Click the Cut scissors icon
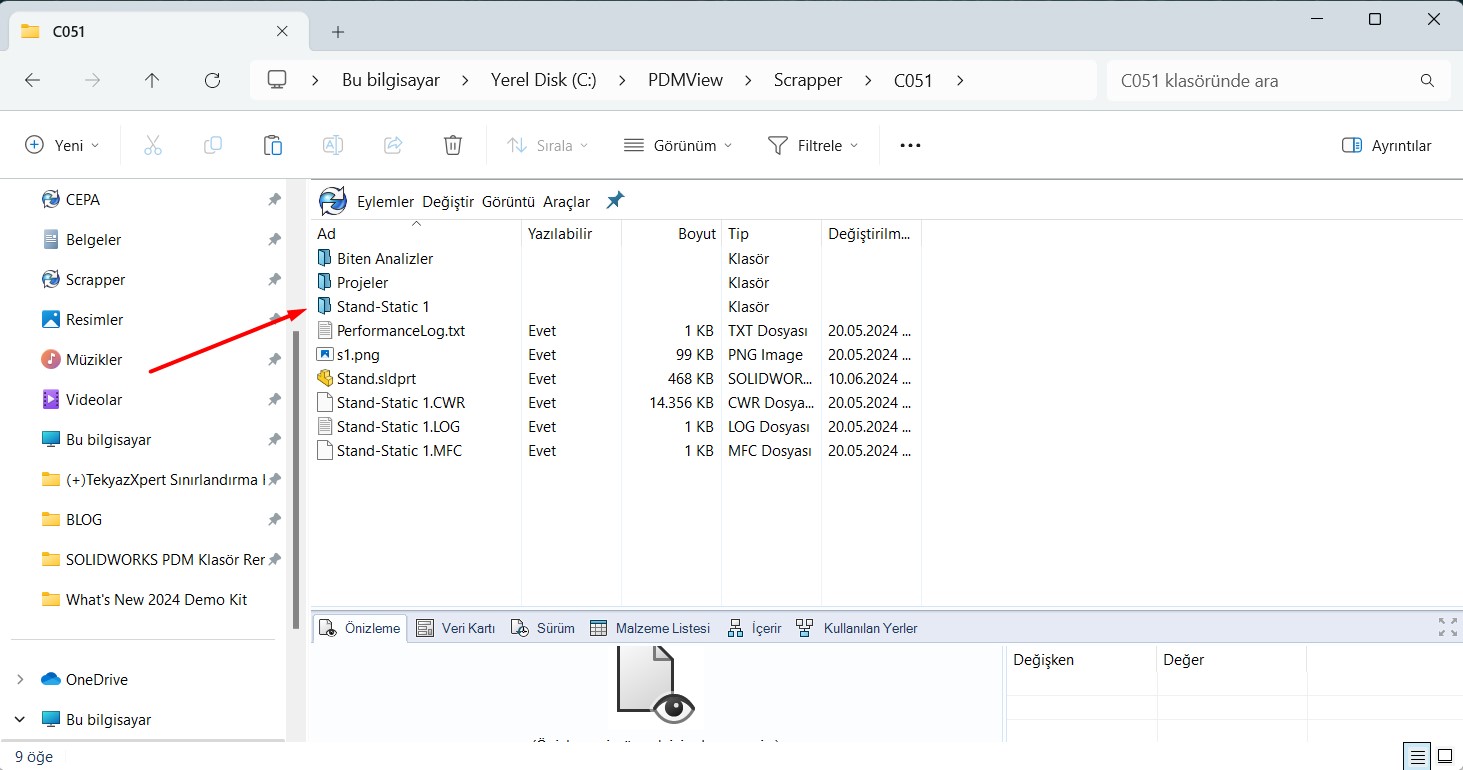Viewport: 1463px width, 770px height. pyautogui.click(x=153, y=145)
